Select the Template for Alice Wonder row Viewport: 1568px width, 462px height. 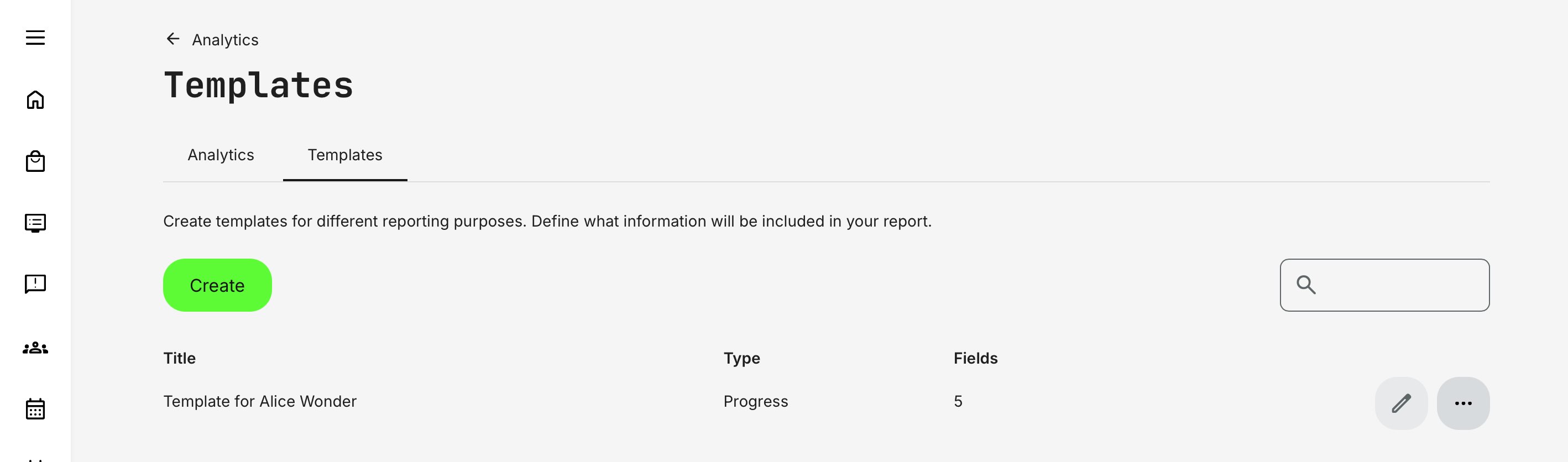(260, 401)
